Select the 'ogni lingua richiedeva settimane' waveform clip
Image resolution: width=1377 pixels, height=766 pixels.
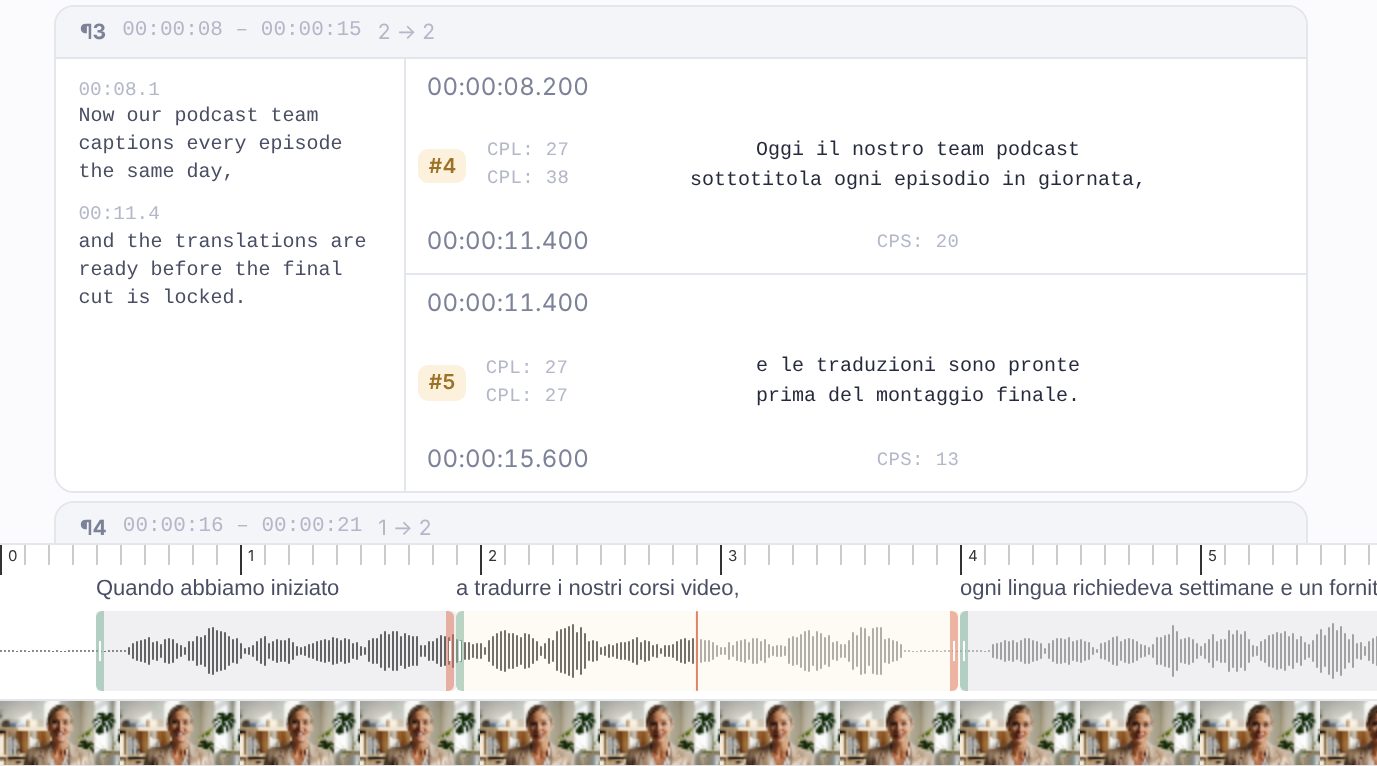click(1168, 651)
